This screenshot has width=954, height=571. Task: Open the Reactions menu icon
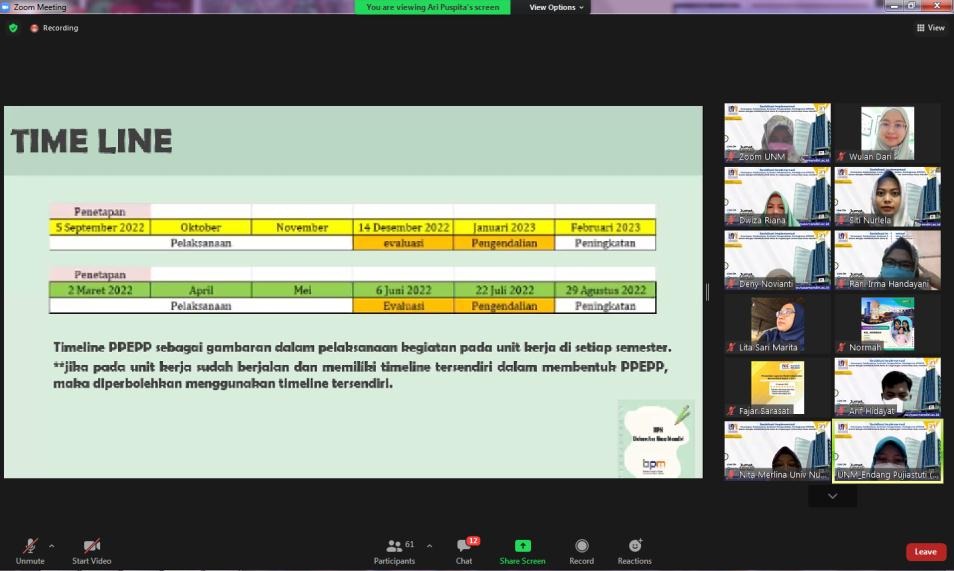pos(634,546)
